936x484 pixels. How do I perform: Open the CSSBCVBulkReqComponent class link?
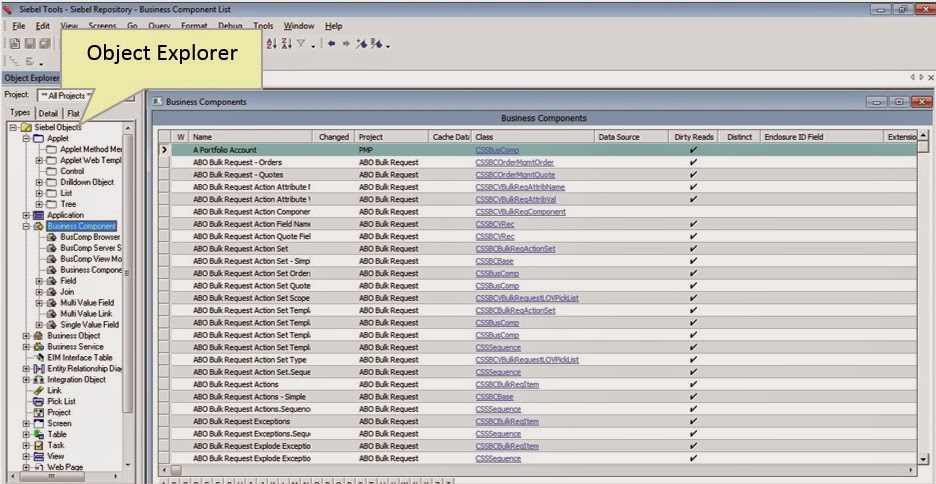521,212
